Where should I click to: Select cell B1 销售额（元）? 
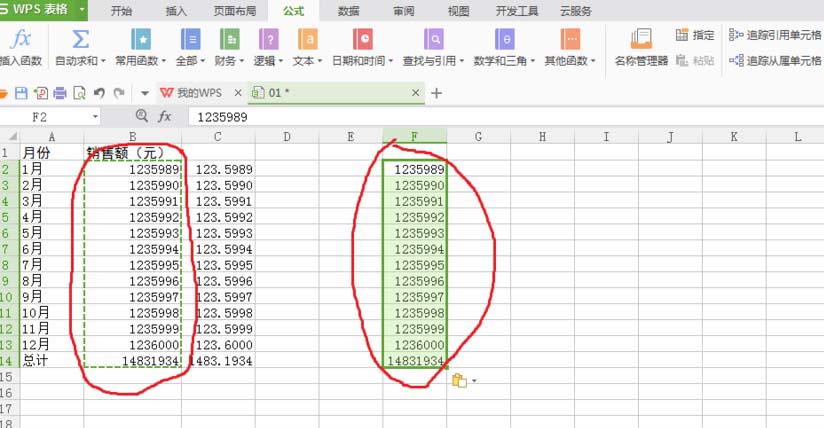coord(132,153)
